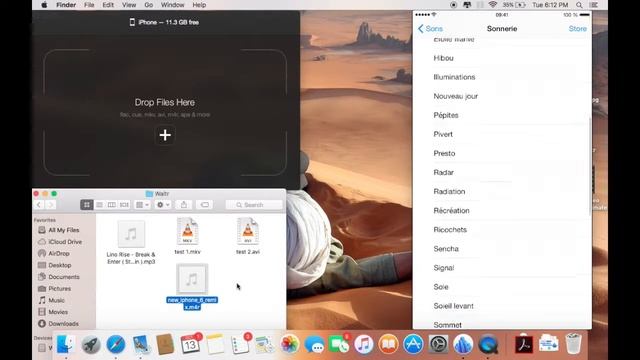This screenshot has height=360, width=640.
Task: Open the View menu
Action: (129, 5)
